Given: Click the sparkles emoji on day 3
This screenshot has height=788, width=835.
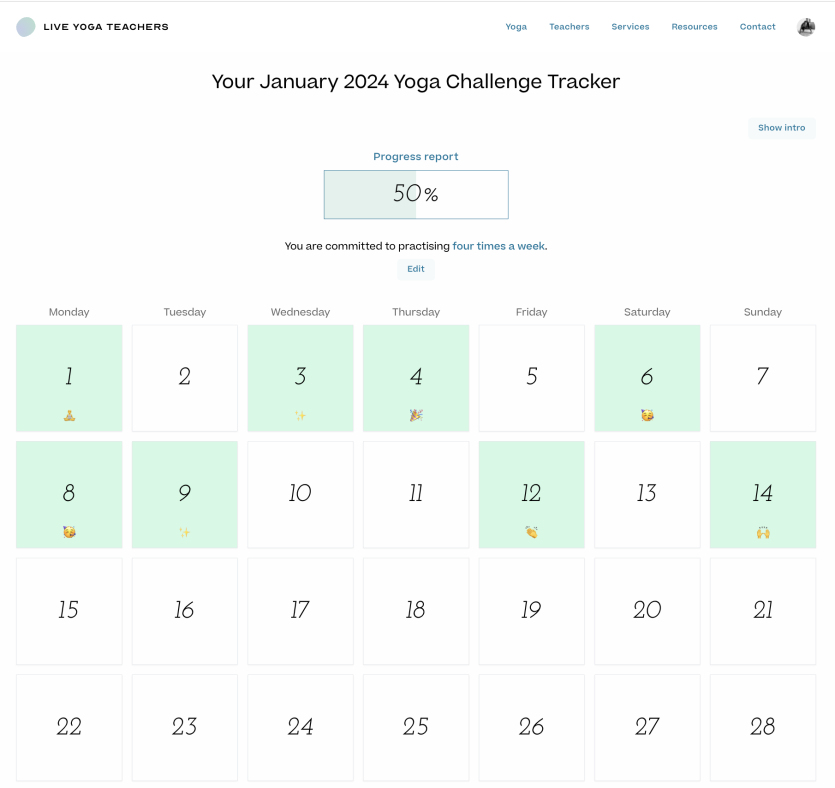Looking at the screenshot, I should coord(300,416).
